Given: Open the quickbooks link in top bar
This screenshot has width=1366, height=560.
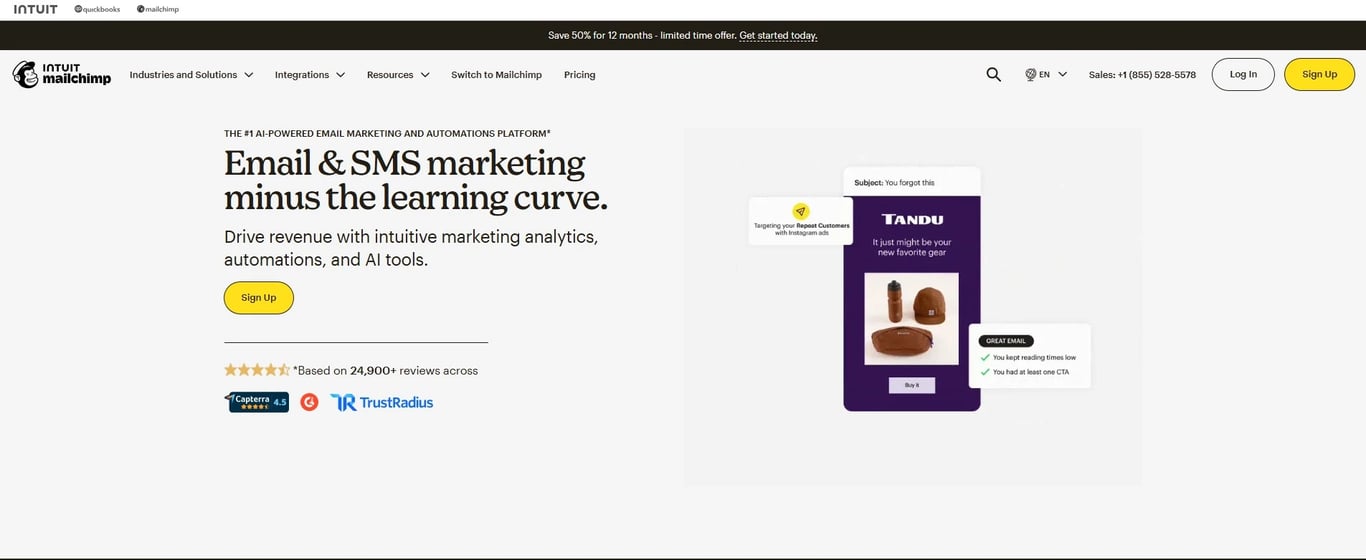Looking at the screenshot, I should coord(97,9).
